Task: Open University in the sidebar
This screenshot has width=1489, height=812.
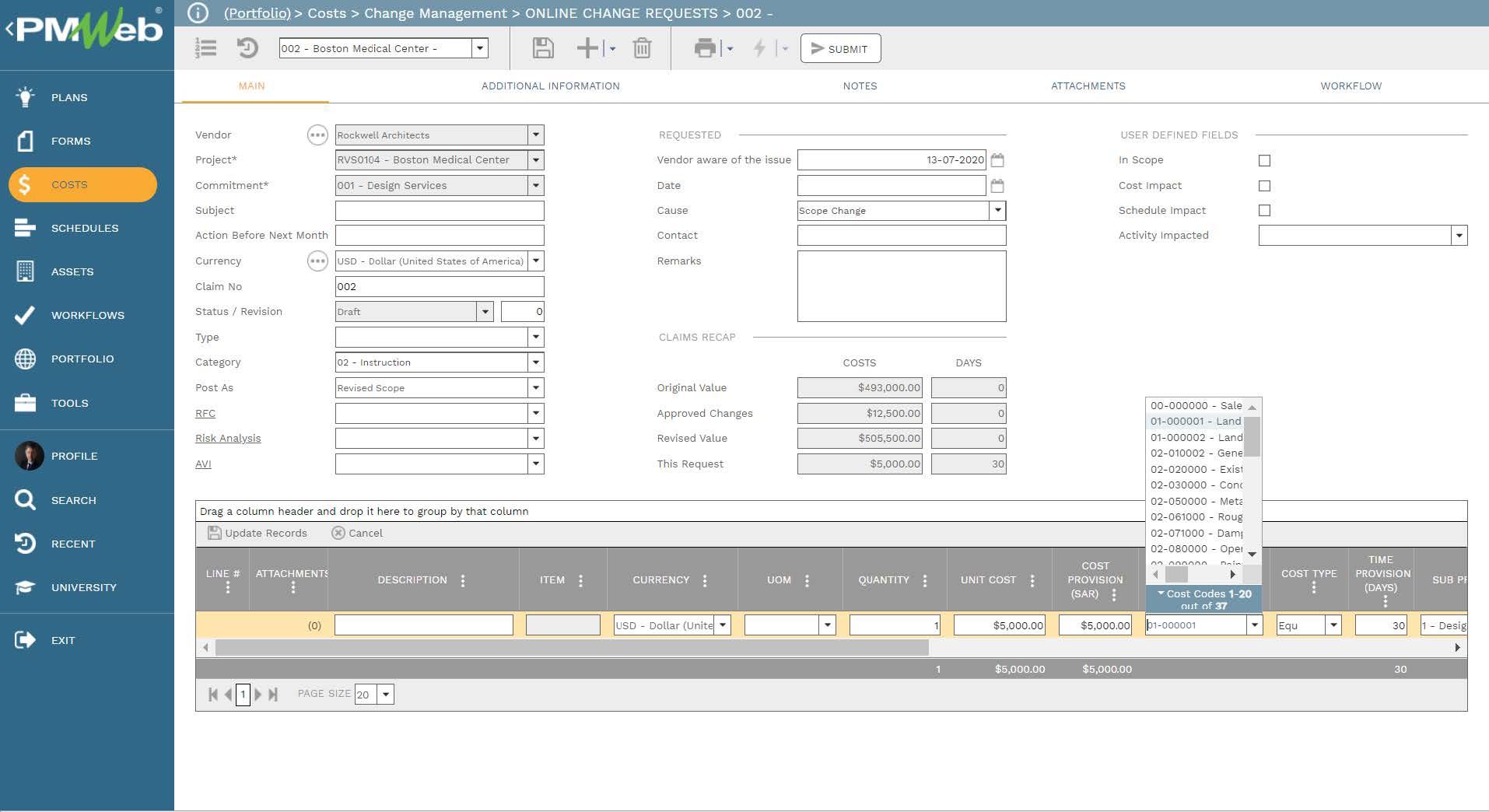Action: [x=83, y=587]
